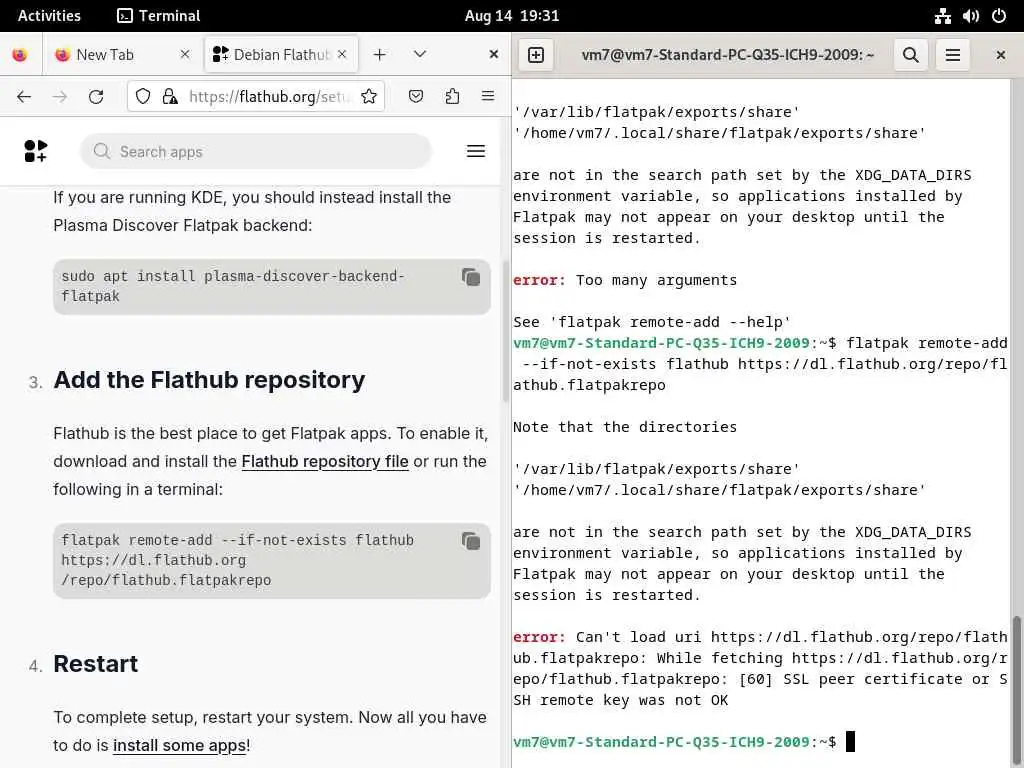Select the Add the Flathub repository heading
The height and width of the screenshot is (768, 1024).
[x=209, y=380]
